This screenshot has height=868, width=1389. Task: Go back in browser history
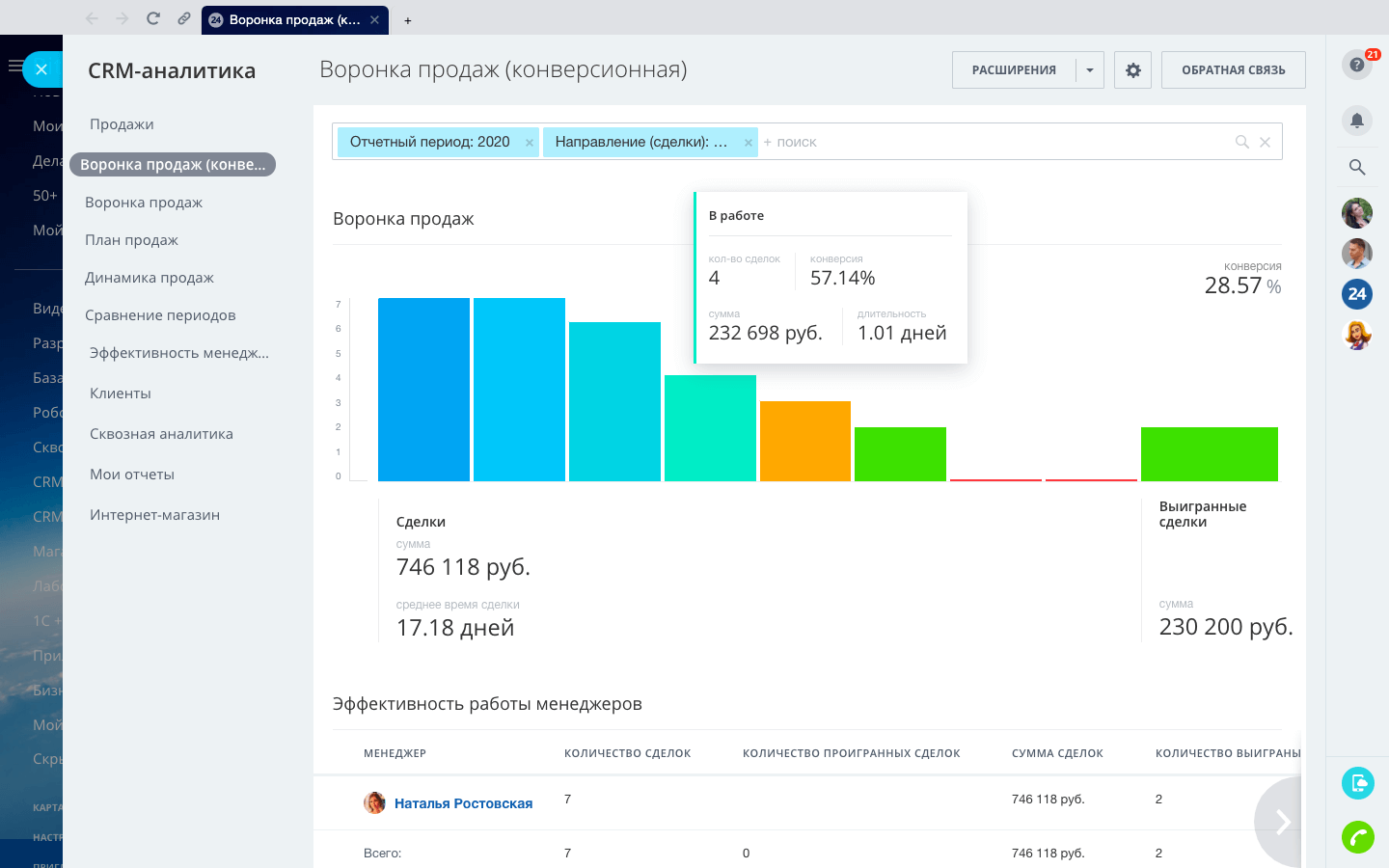click(x=92, y=18)
